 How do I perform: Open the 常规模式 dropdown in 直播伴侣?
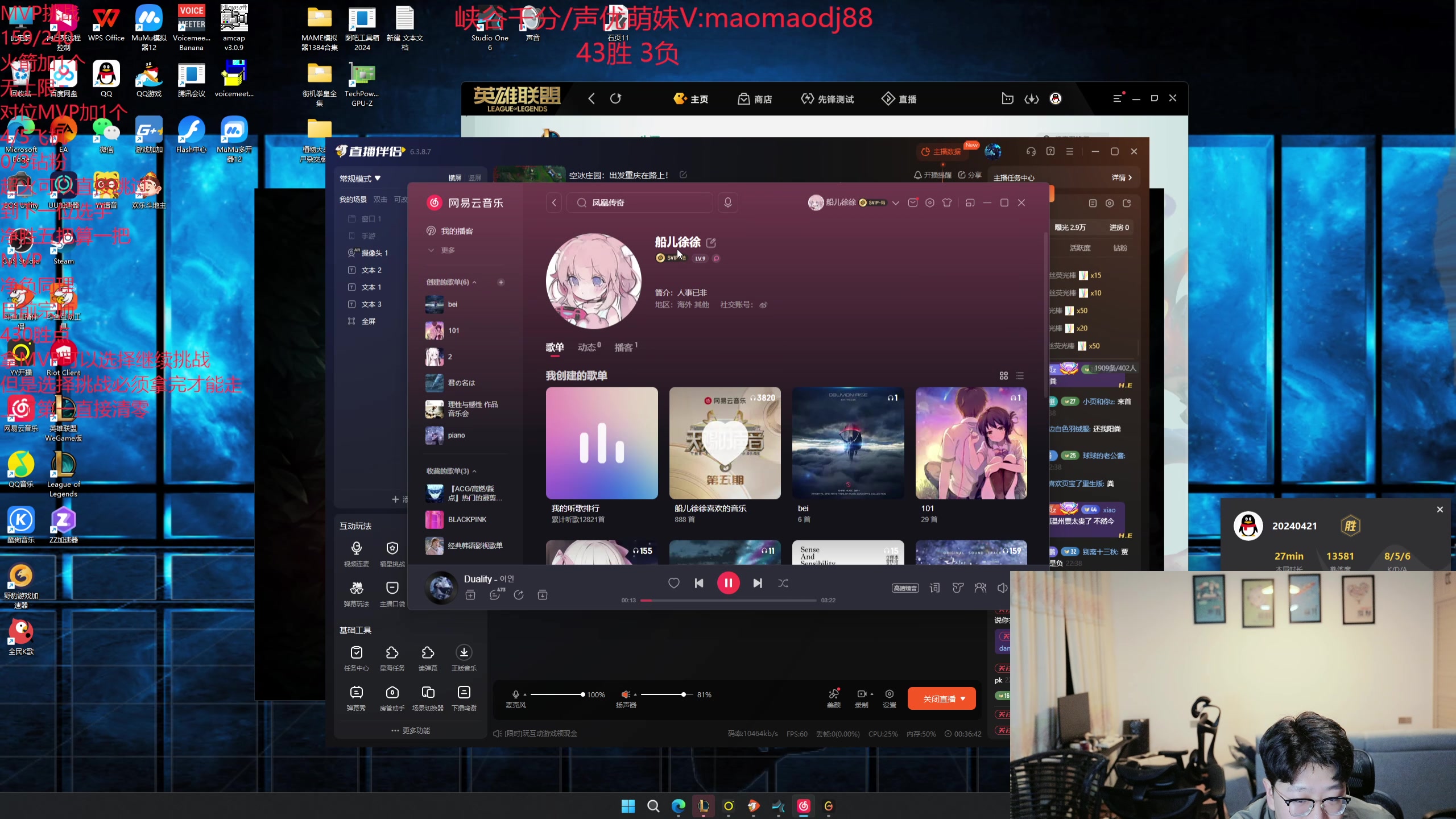pyautogui.click(x=360, y=179)
